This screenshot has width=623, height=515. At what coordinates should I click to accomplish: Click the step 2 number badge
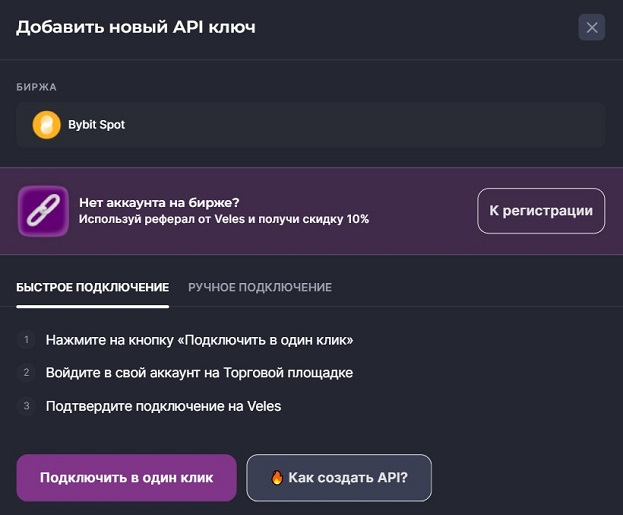click(27, 373)
